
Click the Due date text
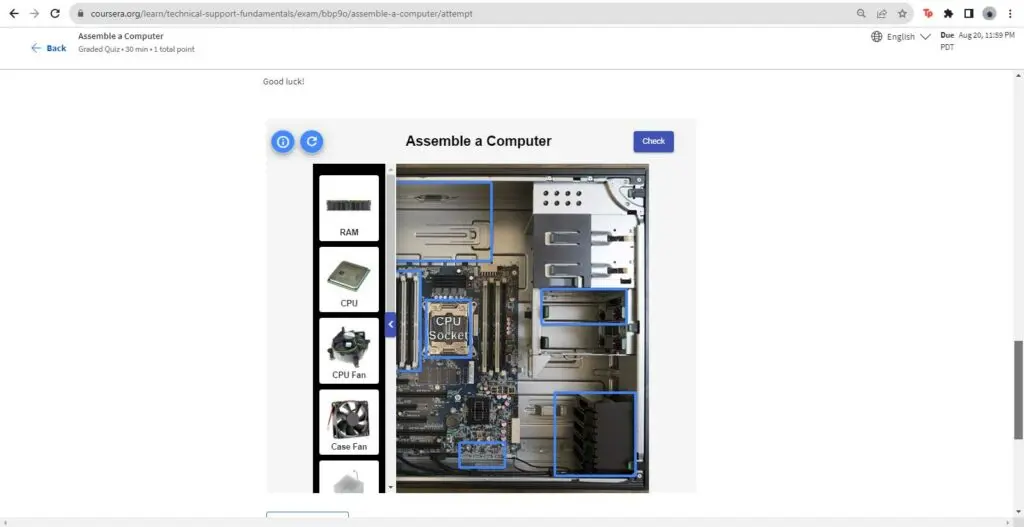[x=977, y=40]
